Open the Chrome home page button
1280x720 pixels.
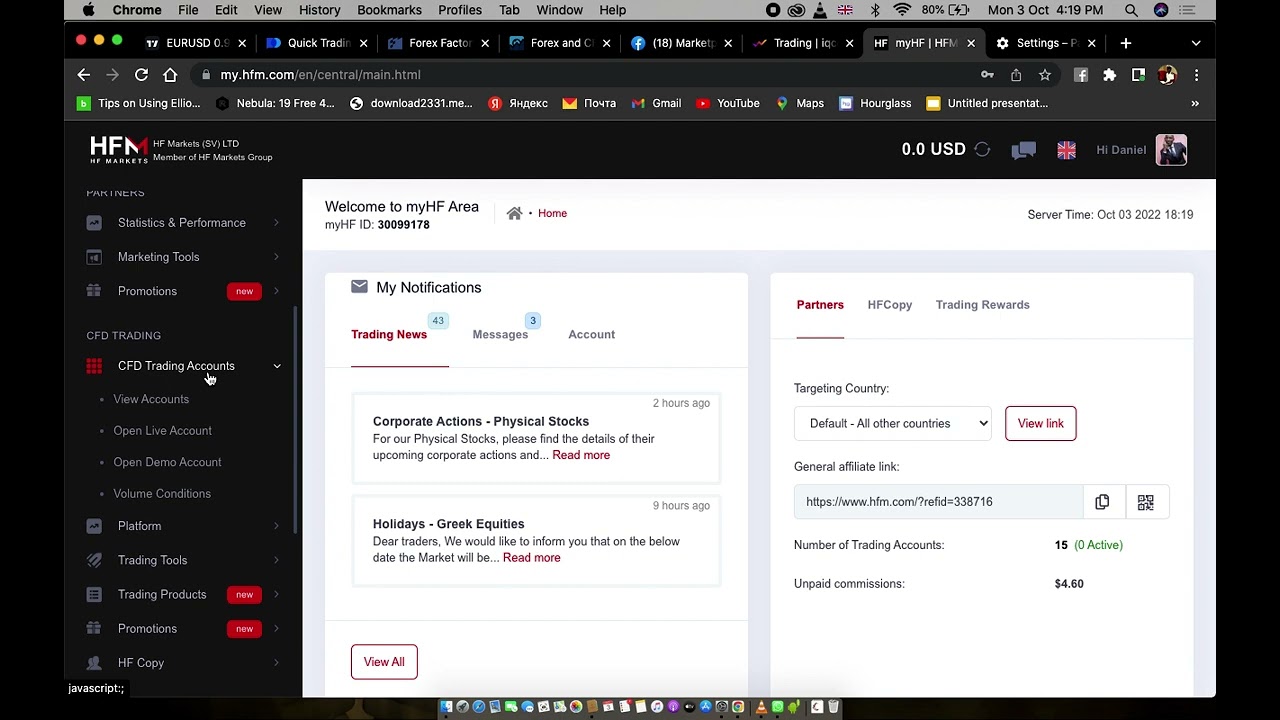pos(170,75)
